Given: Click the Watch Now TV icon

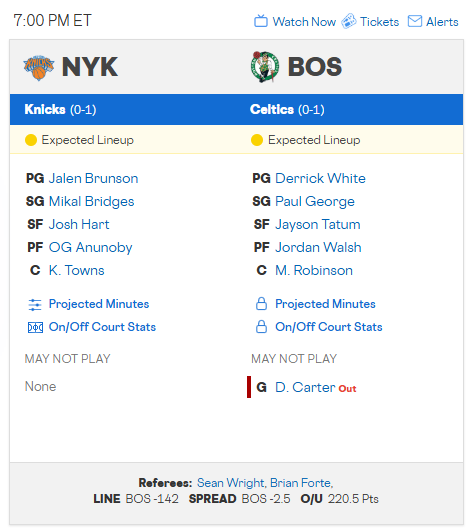Looking at the screenshot, I should click(x=261, y=21).
